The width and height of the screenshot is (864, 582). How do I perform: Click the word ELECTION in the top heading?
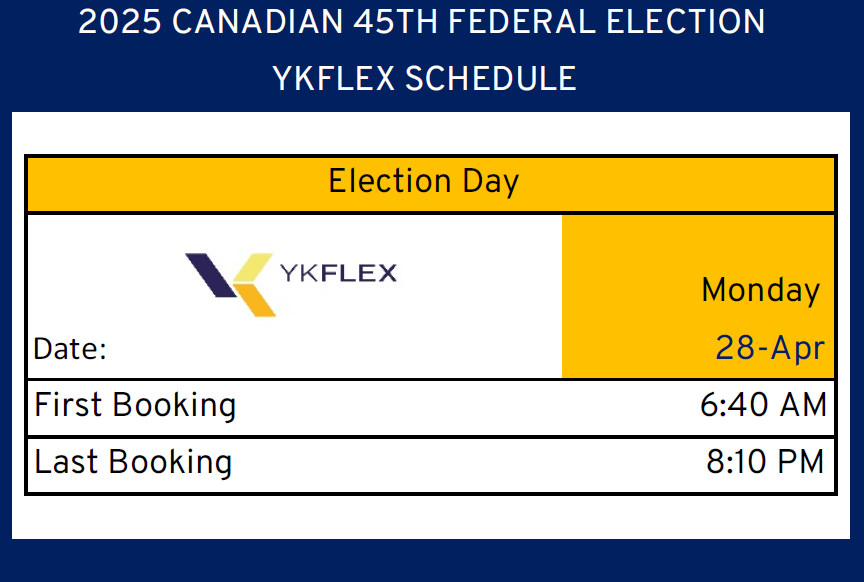point(685,22)
